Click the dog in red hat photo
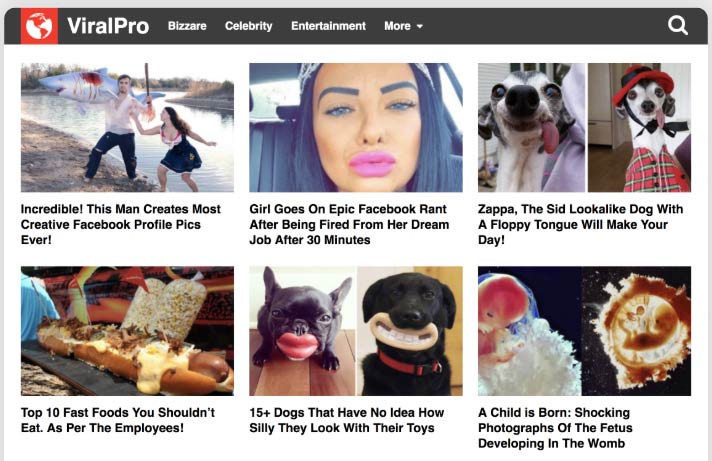The image size is (712, 461). pos(639,127)
